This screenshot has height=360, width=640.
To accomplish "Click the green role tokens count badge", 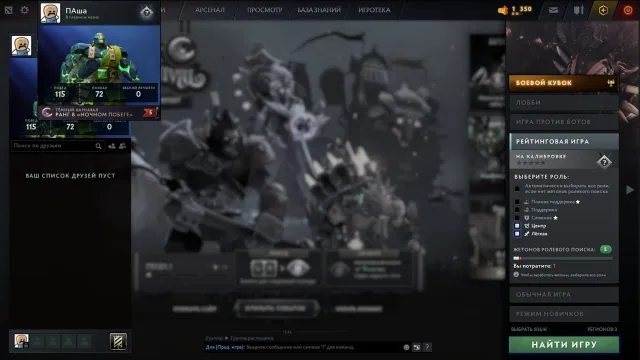I will (606, 249).
